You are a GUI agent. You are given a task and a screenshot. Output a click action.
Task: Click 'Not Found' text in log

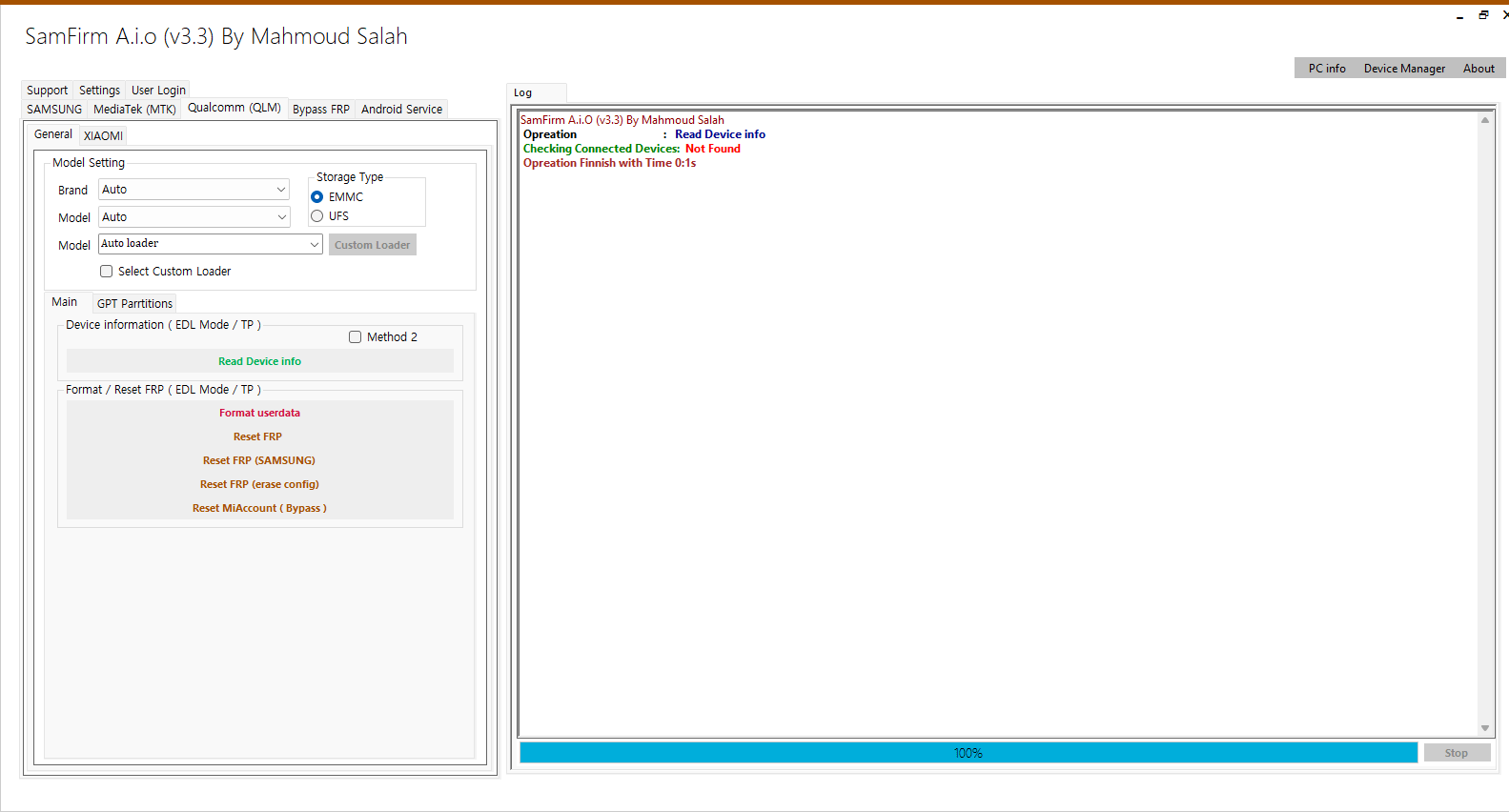tap(713, 149)
